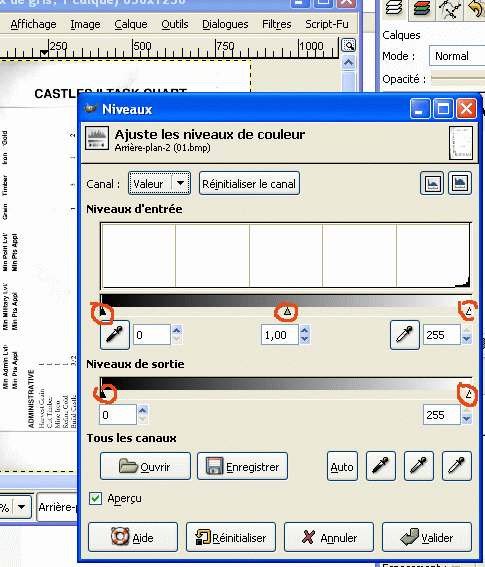Click the gamma midpoint input slider handle
The image size is (485, 567).
287,311
